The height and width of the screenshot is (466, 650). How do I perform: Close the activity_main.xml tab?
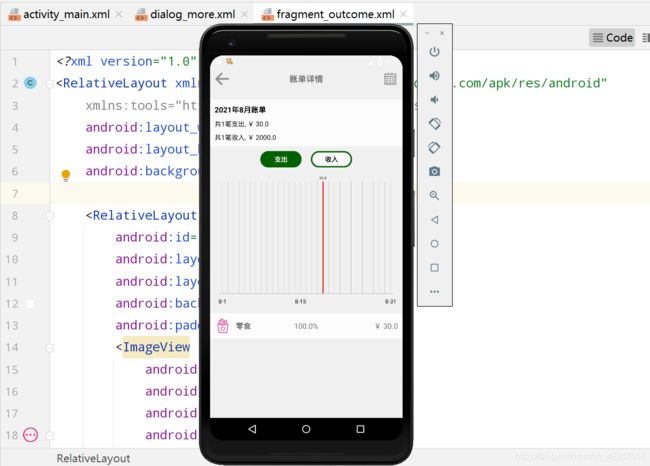119,15
